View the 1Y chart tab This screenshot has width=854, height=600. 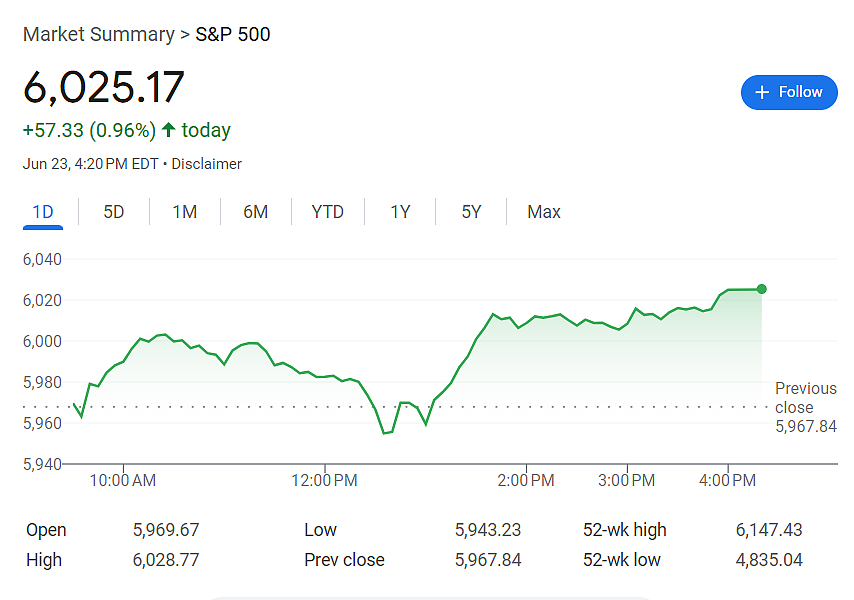[x=400, y=212]
